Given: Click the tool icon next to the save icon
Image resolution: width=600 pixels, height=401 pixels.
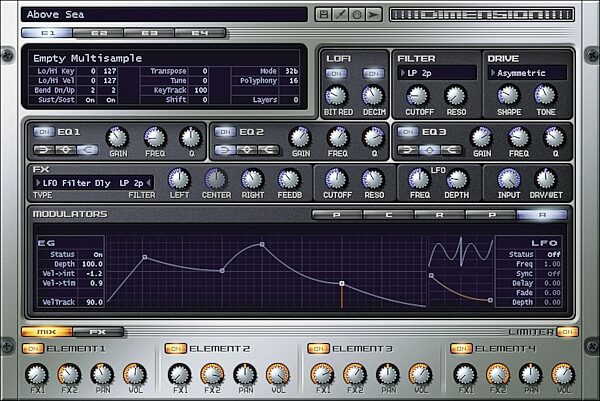Looking at the screenshot, I should point(340,15).
